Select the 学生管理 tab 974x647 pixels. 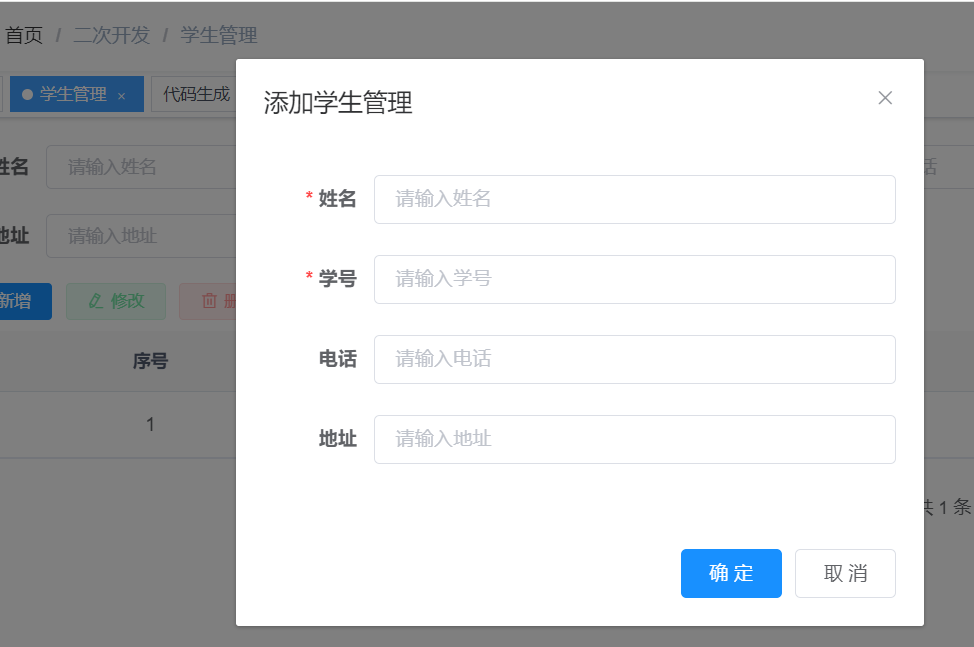(x=75, y=94)
